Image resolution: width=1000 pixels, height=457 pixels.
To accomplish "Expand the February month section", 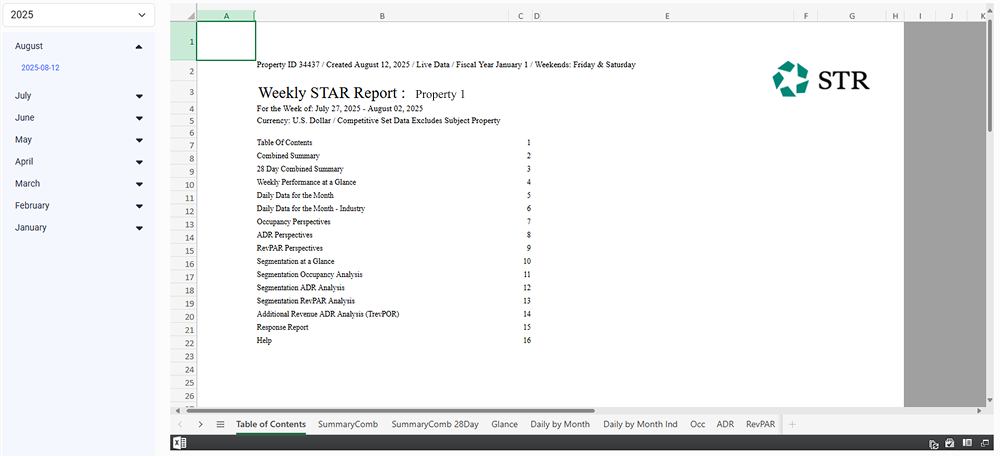I will (x=139, y=206).
